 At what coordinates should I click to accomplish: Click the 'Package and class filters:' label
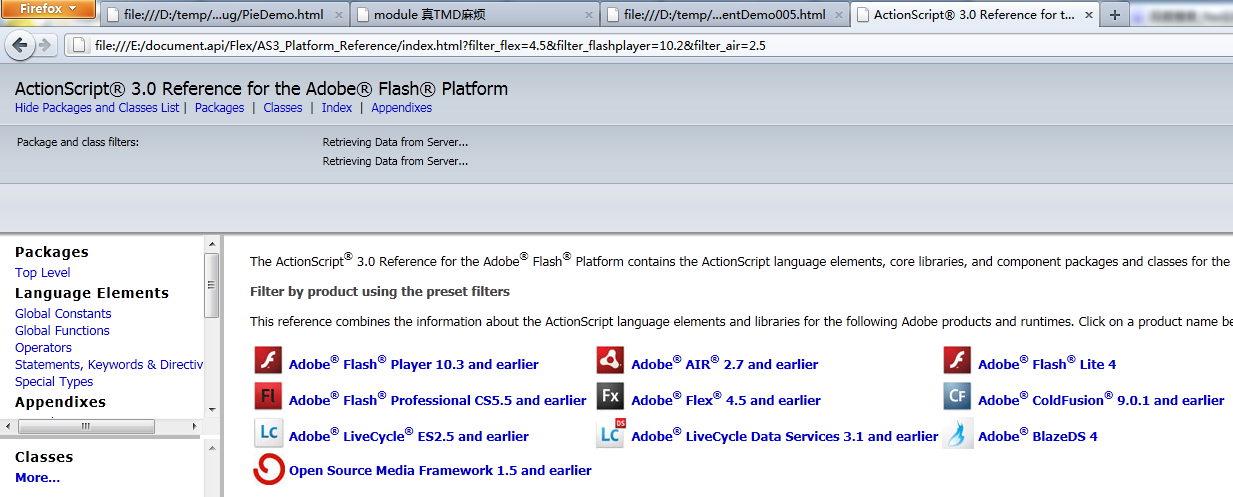click(x=78, y=142)
